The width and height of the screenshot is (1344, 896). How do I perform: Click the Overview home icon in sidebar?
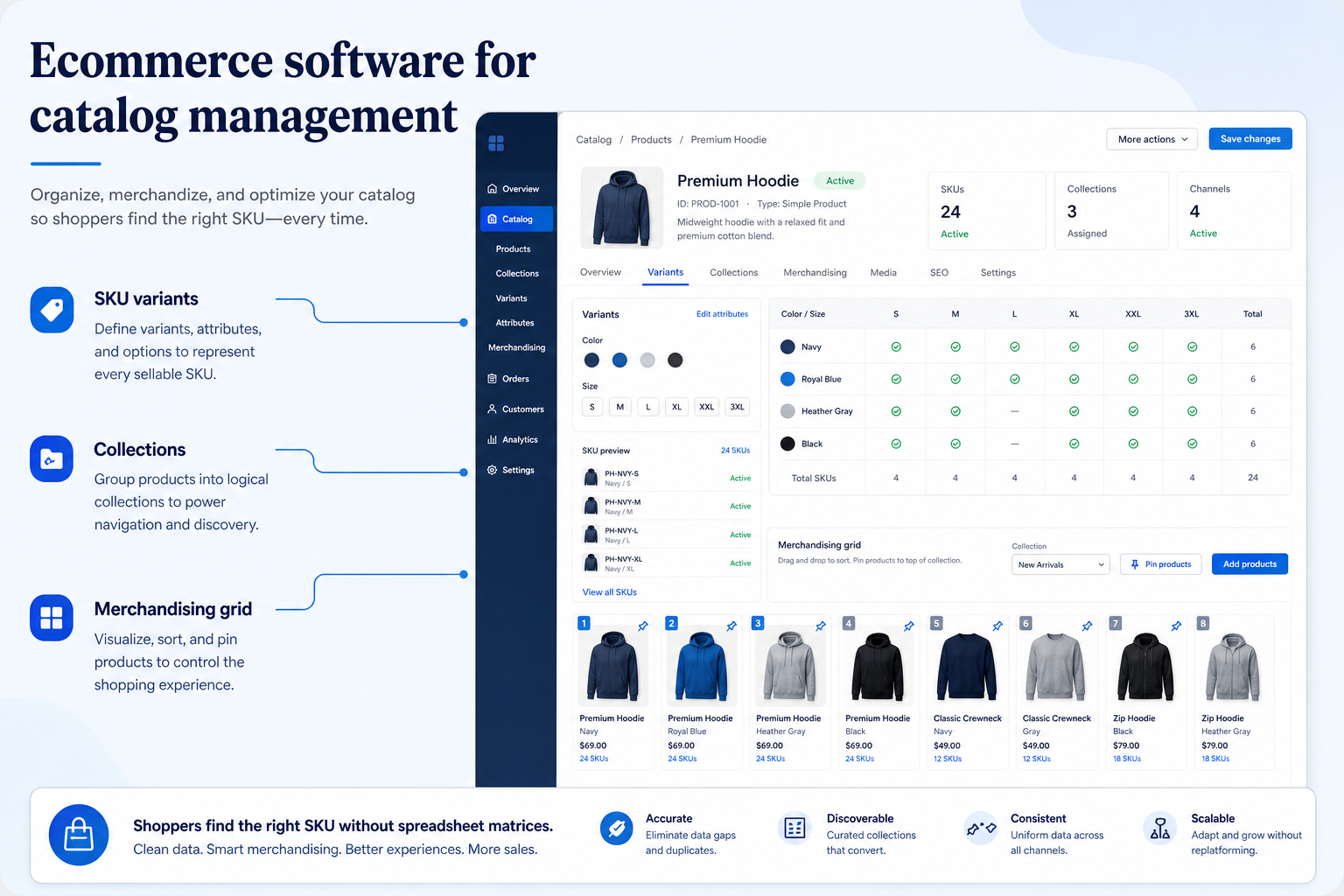492,189
